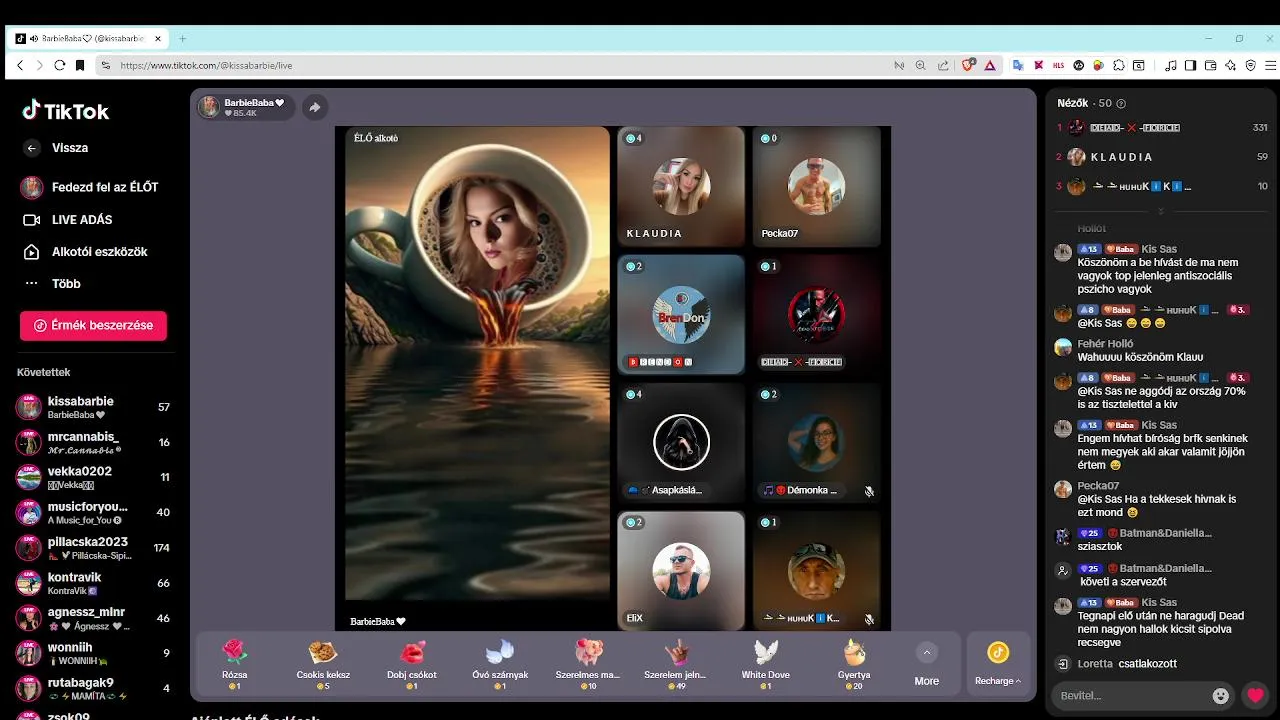
Task: Open the LIVE ADÁS section
Action: pyautogui.click(x=68, y=219)
